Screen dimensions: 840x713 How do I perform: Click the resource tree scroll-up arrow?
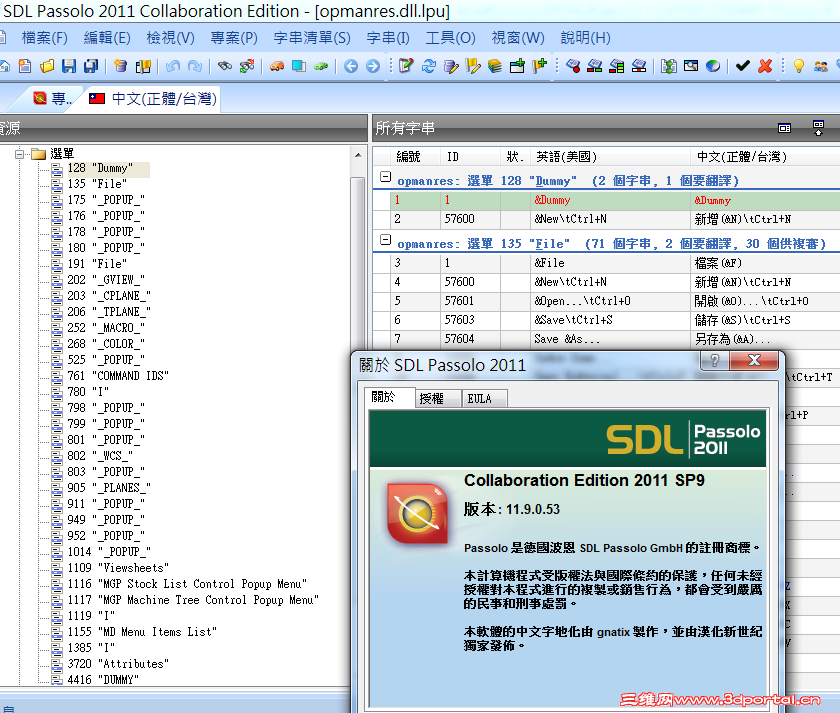(x=358, y=155)
